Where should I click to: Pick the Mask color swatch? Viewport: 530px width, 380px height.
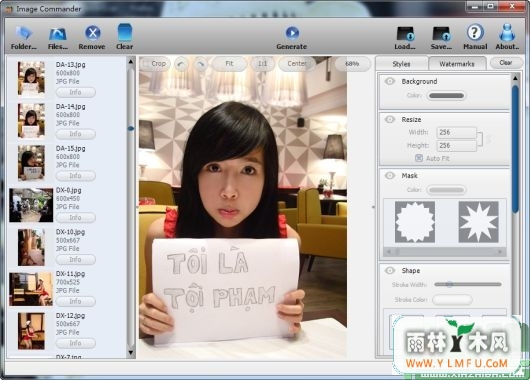(x=446, y=190)
